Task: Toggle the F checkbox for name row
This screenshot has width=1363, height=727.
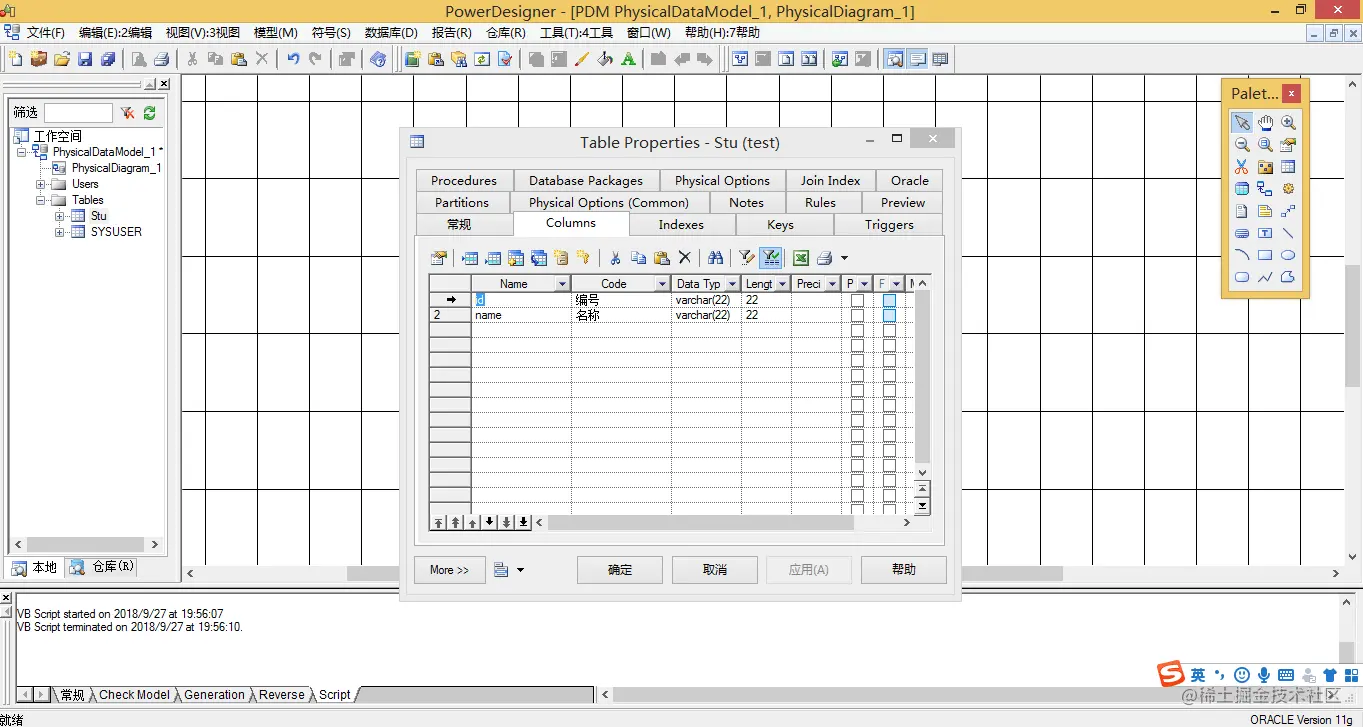Action: (x=889, y=315)
